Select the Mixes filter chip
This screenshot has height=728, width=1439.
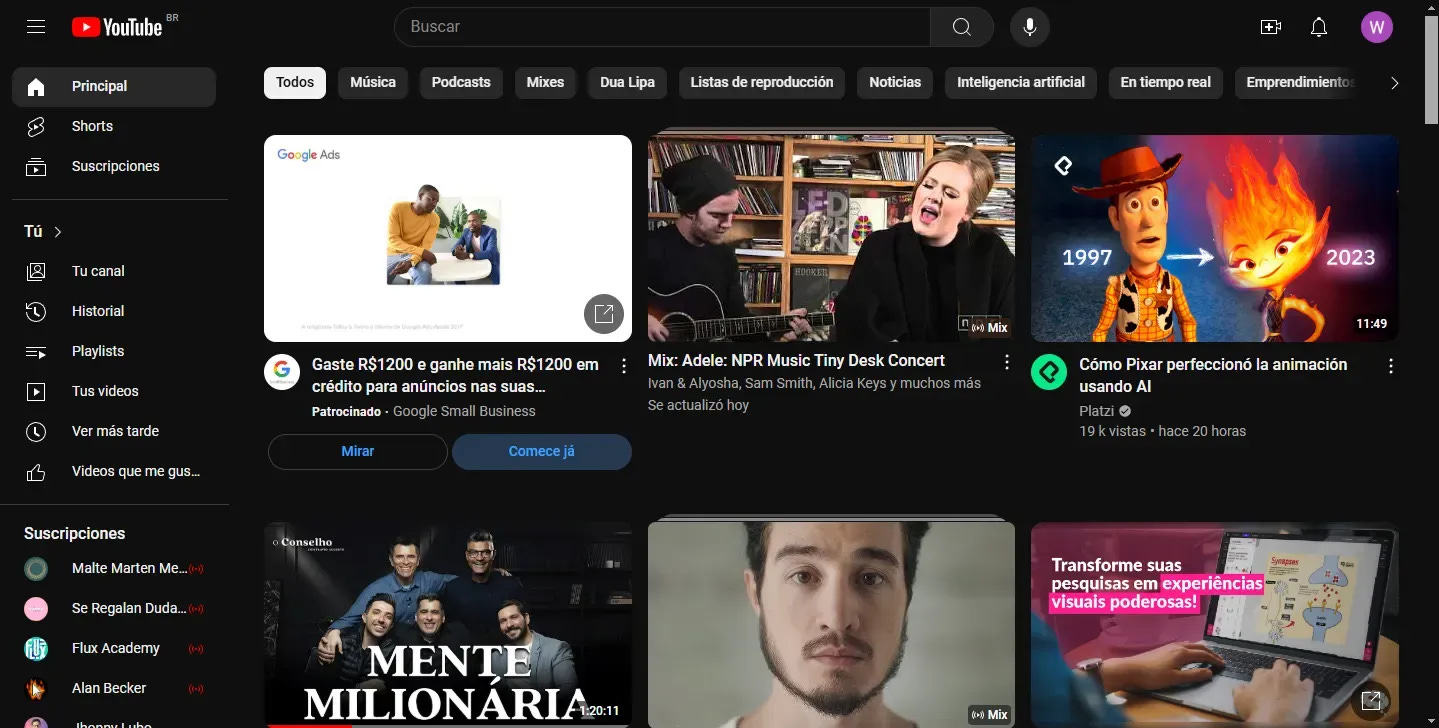pyautogui.click(x=545, y=83)
